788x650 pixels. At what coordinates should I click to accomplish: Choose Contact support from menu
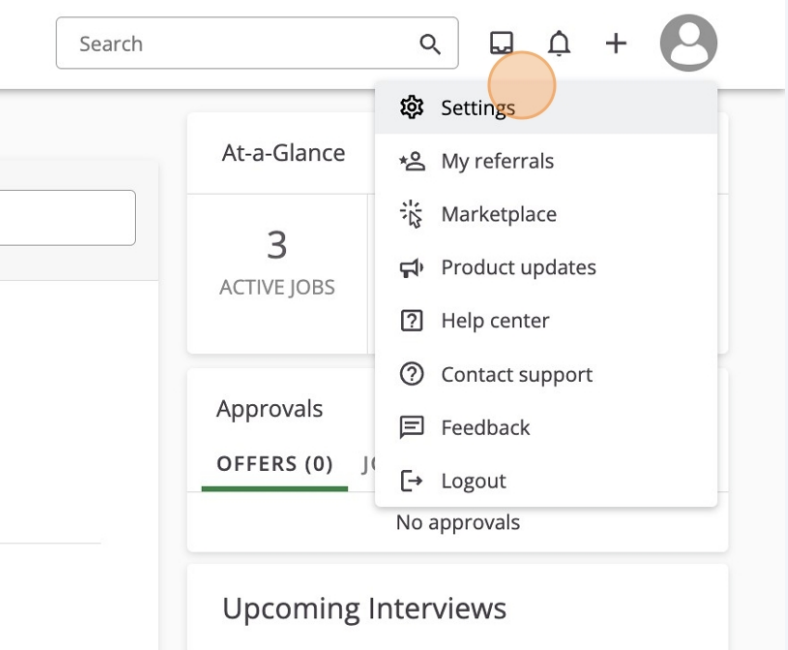(546, 374)
